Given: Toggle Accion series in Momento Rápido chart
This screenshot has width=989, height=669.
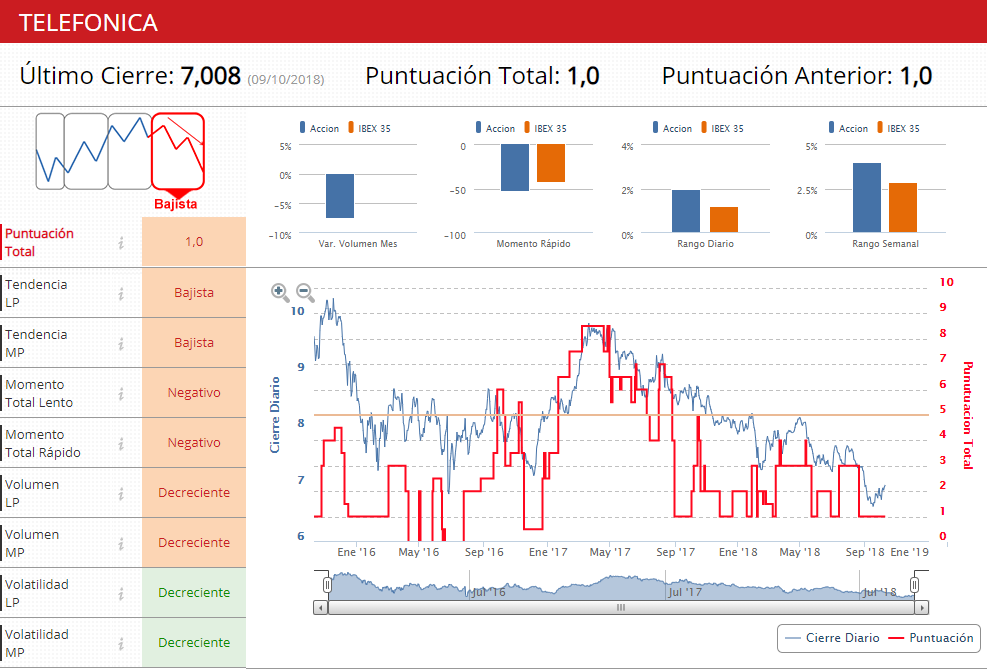Looking at the screenshot, I should [495, 128].
